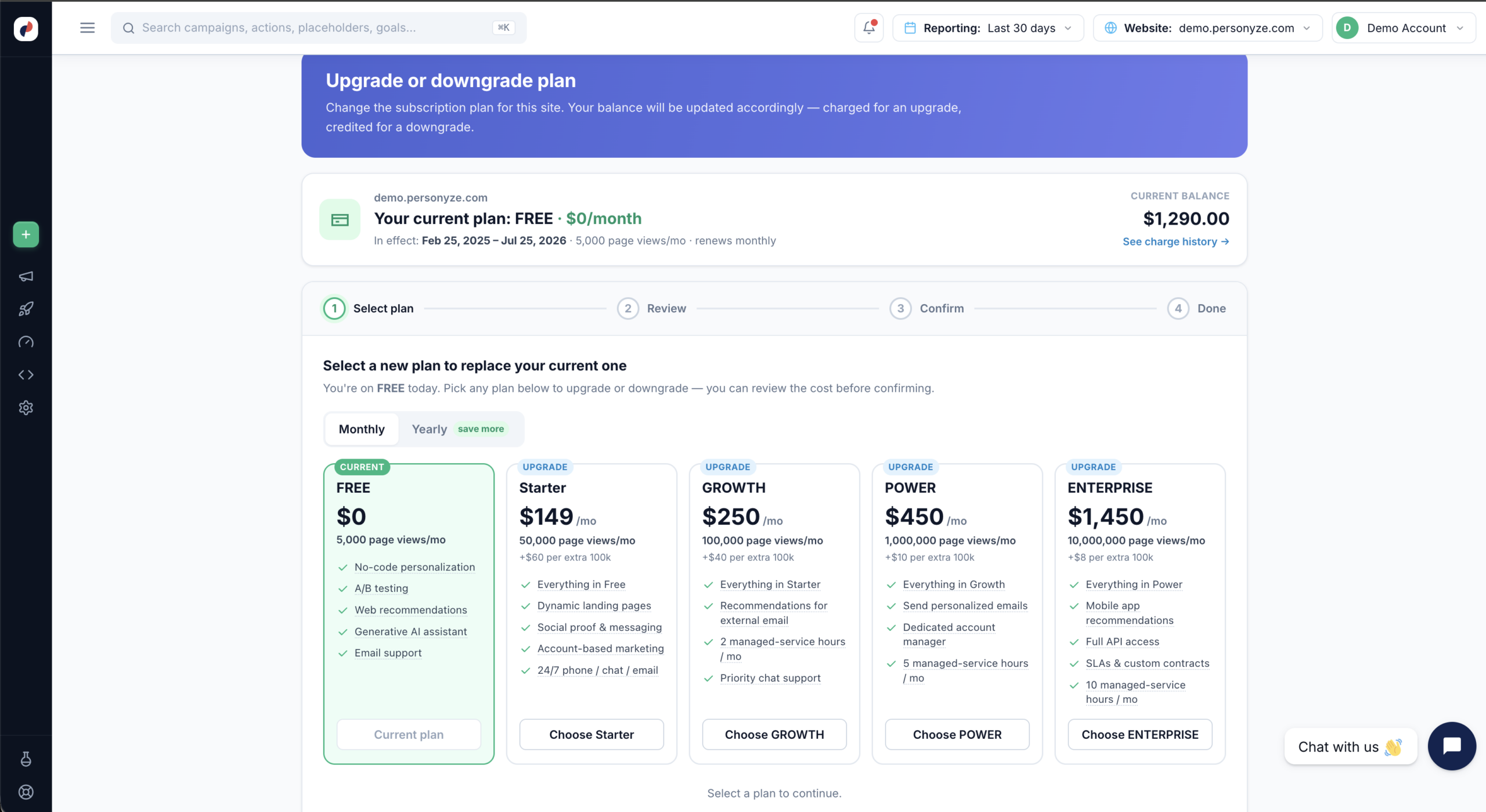Open the notifications bell
The image size is (1486, 812).
869,28
